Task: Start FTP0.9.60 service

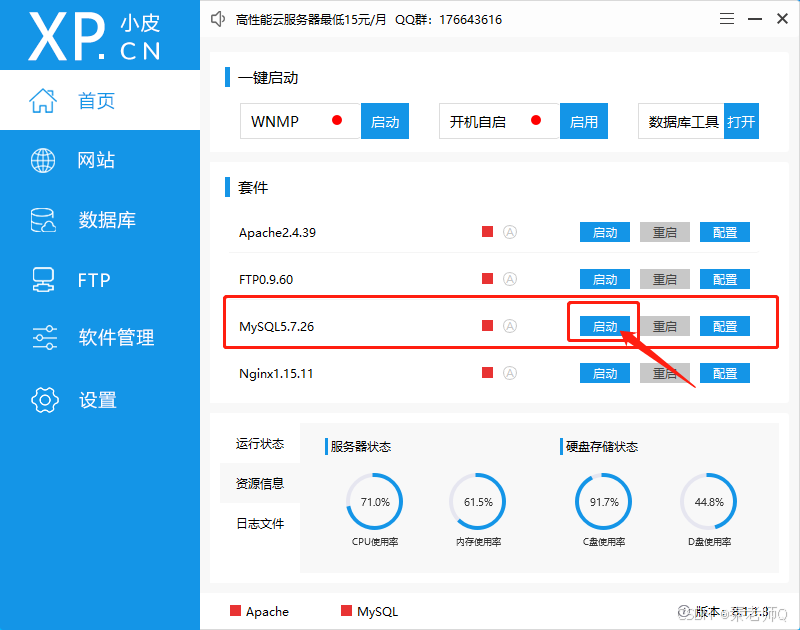Action: 605,279
